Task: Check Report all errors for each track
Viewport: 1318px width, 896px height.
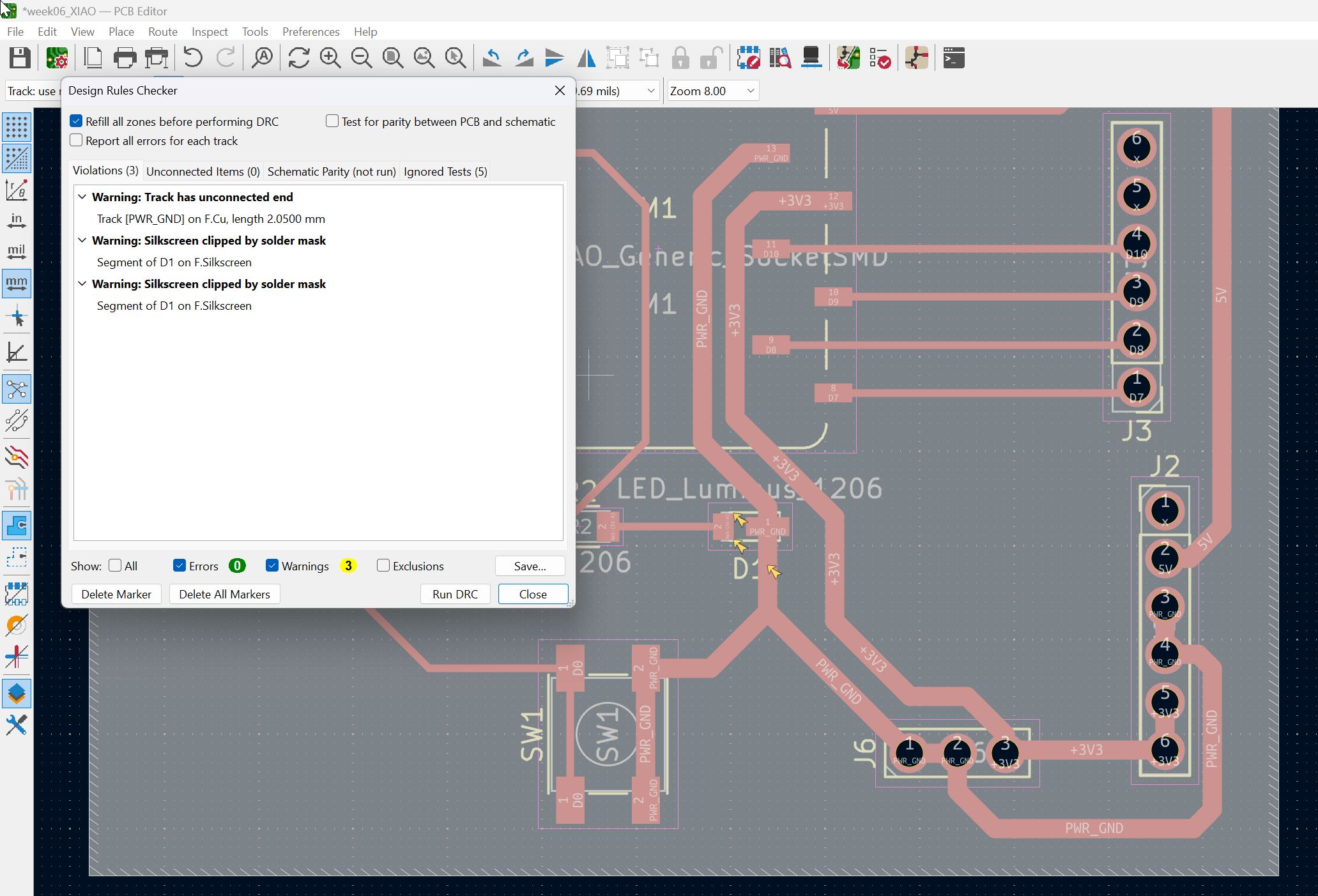Action: coord(77,140)
